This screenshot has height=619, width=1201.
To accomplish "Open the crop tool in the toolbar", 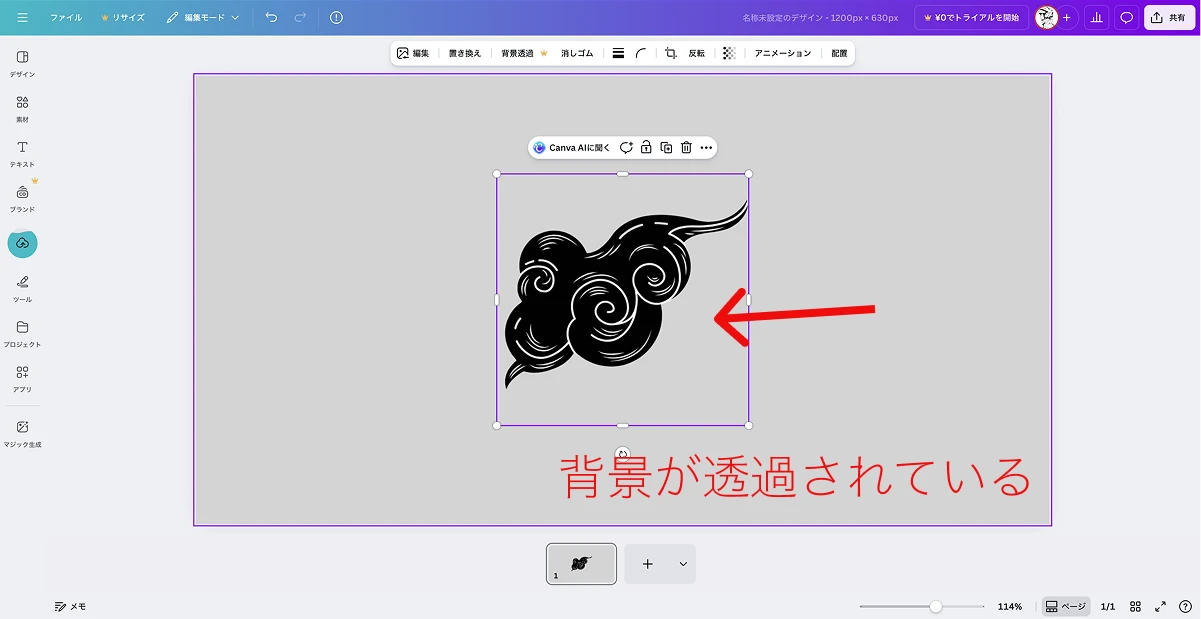I will pos(671,53).
